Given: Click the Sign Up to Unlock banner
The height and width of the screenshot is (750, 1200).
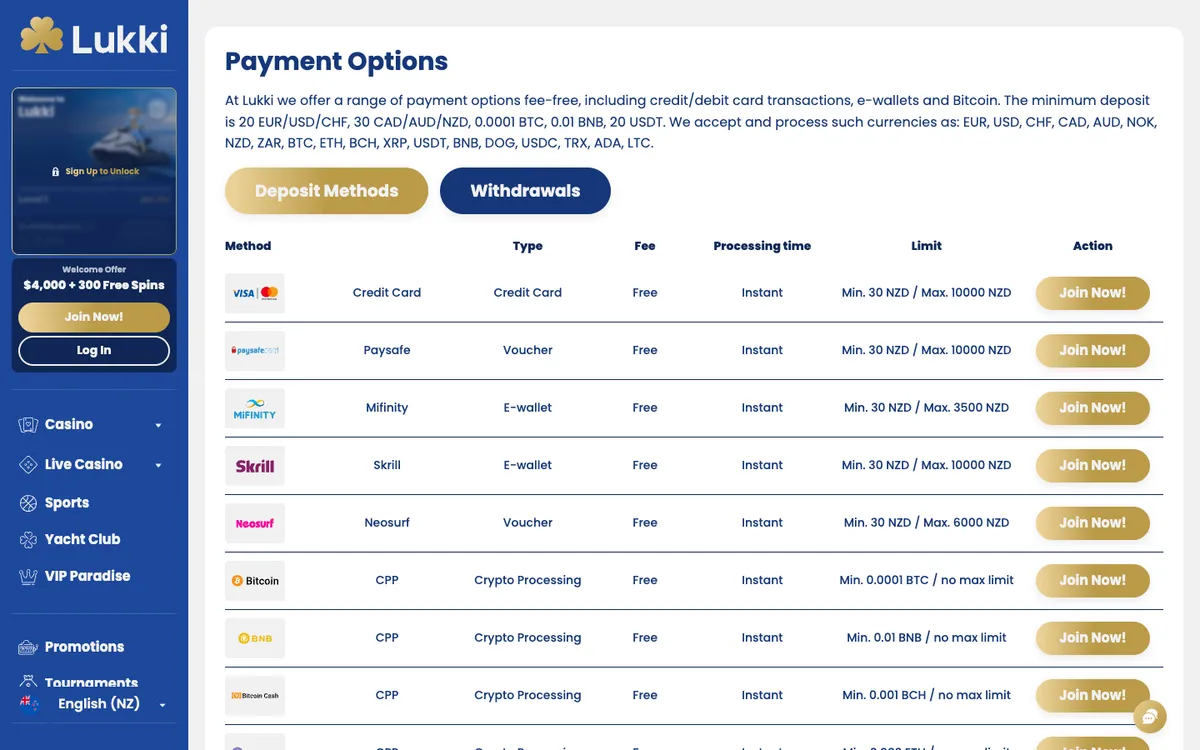Looking at the screenshot, I should point(94,171).
